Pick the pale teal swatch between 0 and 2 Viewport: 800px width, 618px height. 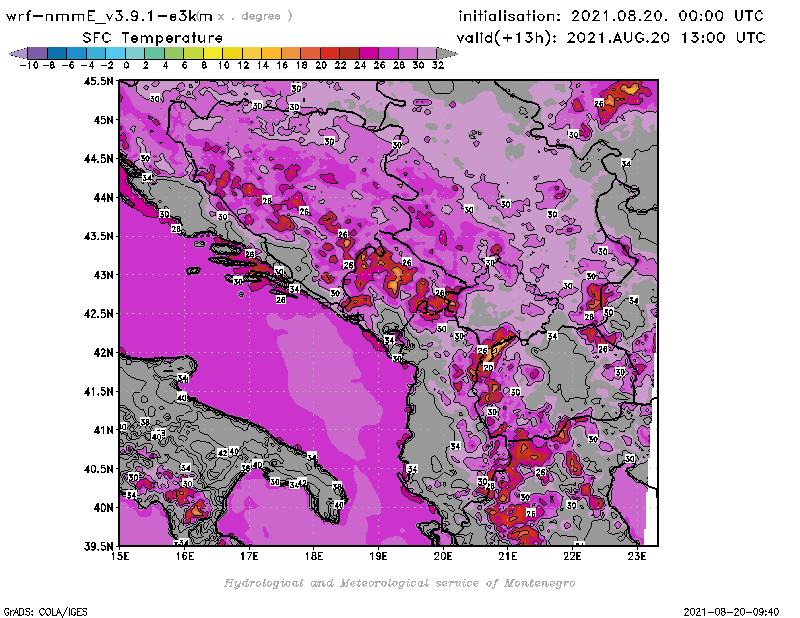(x=135, y=53)
